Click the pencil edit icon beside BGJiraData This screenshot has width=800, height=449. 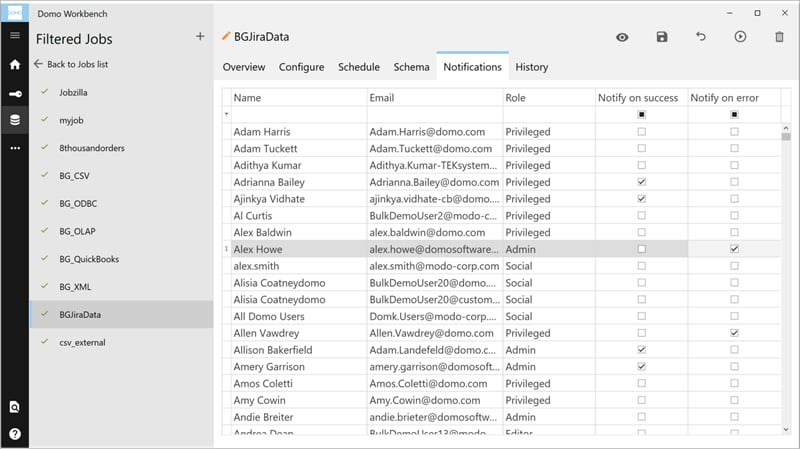[226, 36]
